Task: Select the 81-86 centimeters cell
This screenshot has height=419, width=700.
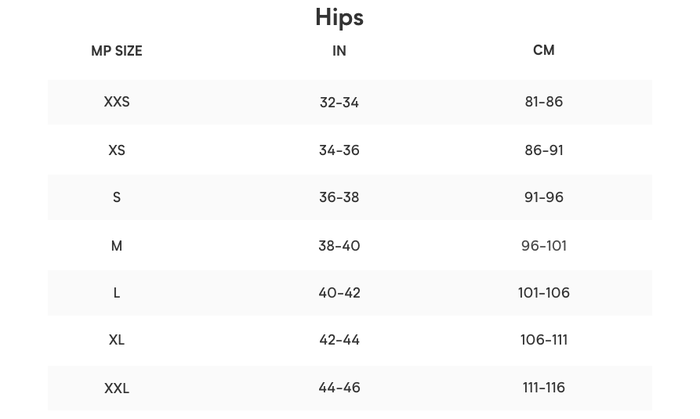Action: pyautogui.click(x=543, y=102)
